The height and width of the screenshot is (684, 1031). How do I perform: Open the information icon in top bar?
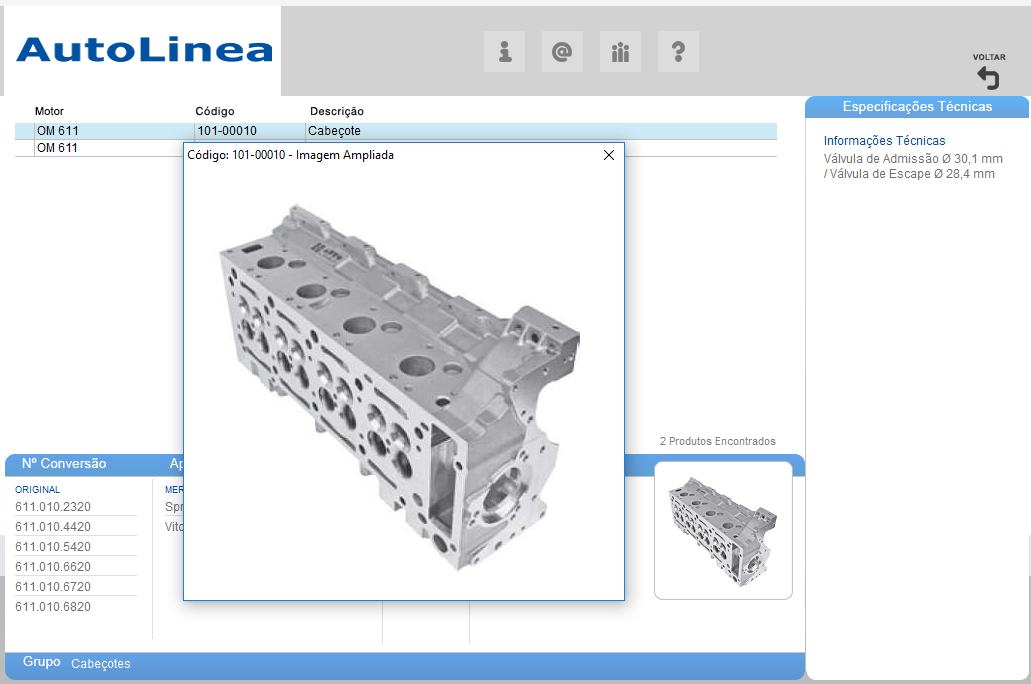tap(504, 51)
